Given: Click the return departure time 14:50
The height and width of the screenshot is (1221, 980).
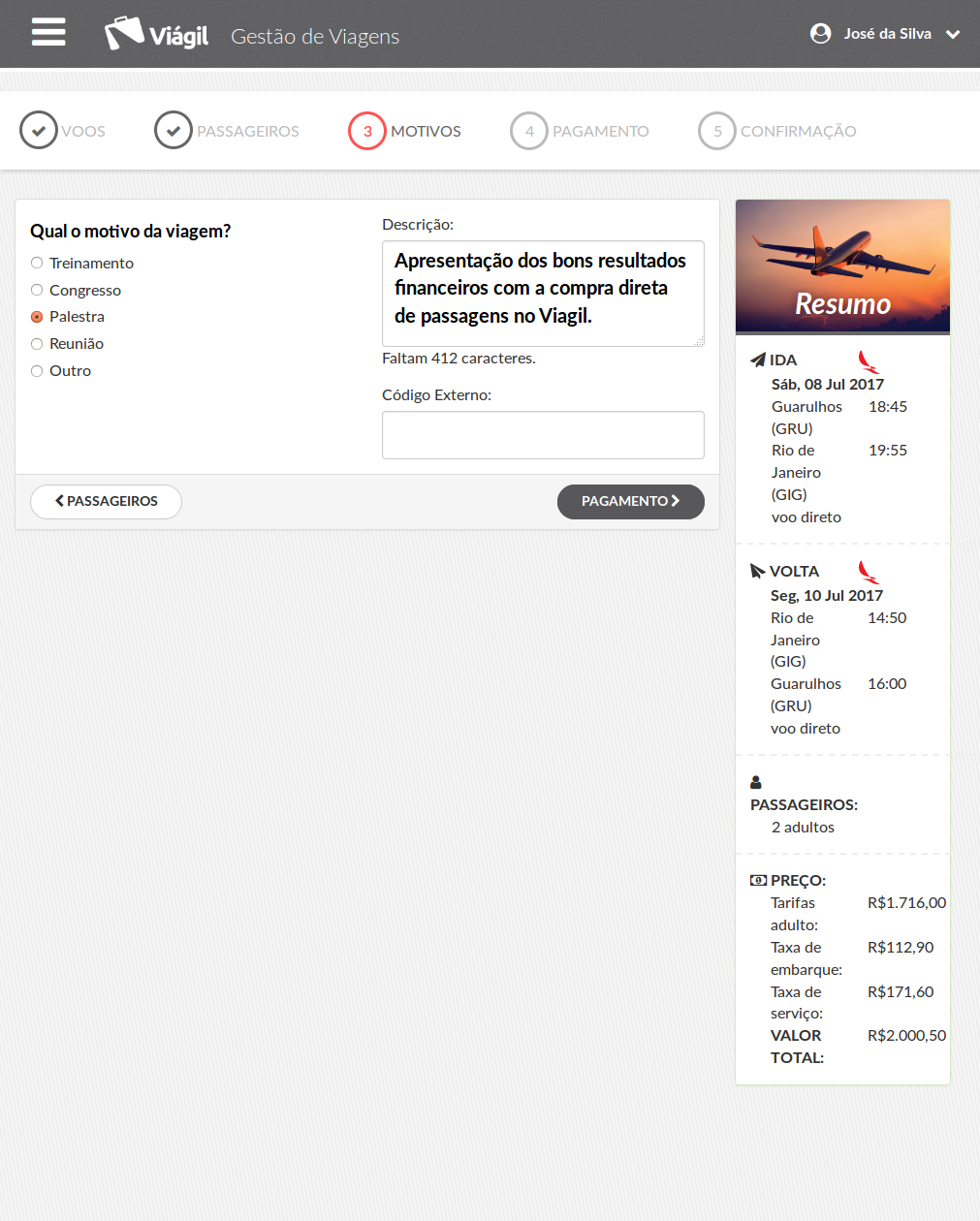Looking at the screenshot, I should [887, 617].
